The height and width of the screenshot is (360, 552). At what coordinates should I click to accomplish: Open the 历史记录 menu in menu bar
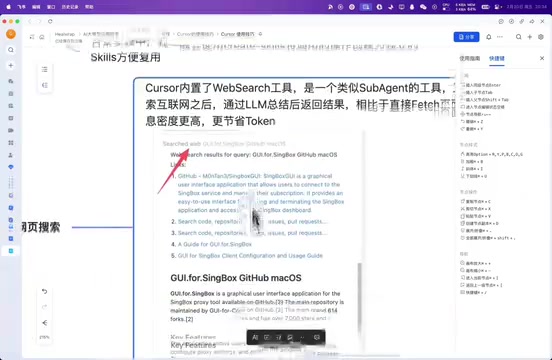pos(70,7)
